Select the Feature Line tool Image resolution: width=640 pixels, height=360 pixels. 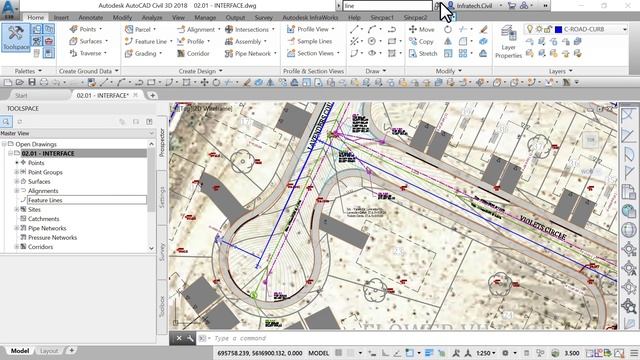point(148,41)
